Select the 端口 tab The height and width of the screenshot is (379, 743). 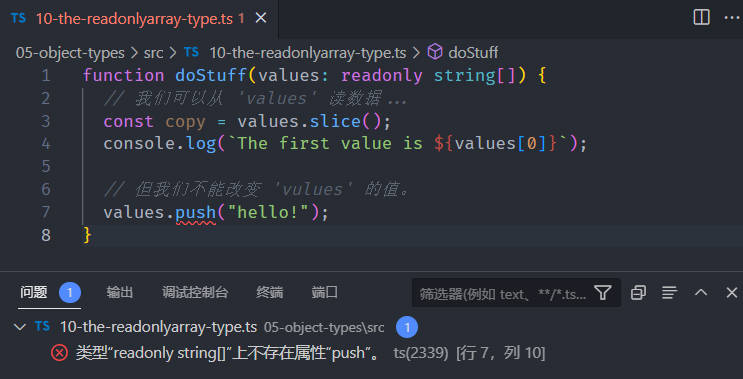click(x=325, y=293)
